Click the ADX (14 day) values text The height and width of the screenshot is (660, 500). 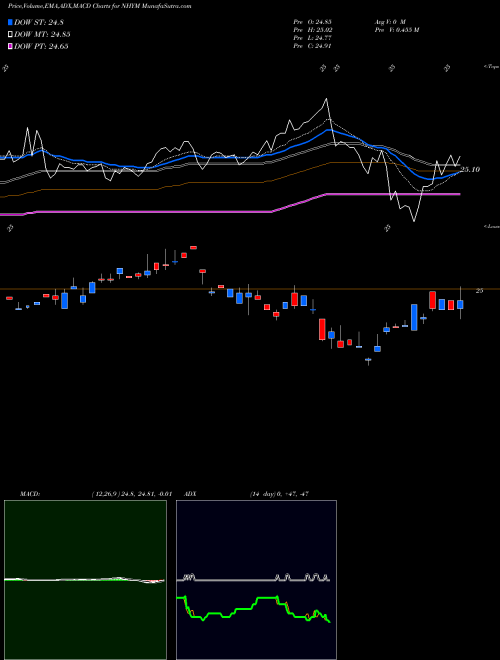(x=279, y=494)
